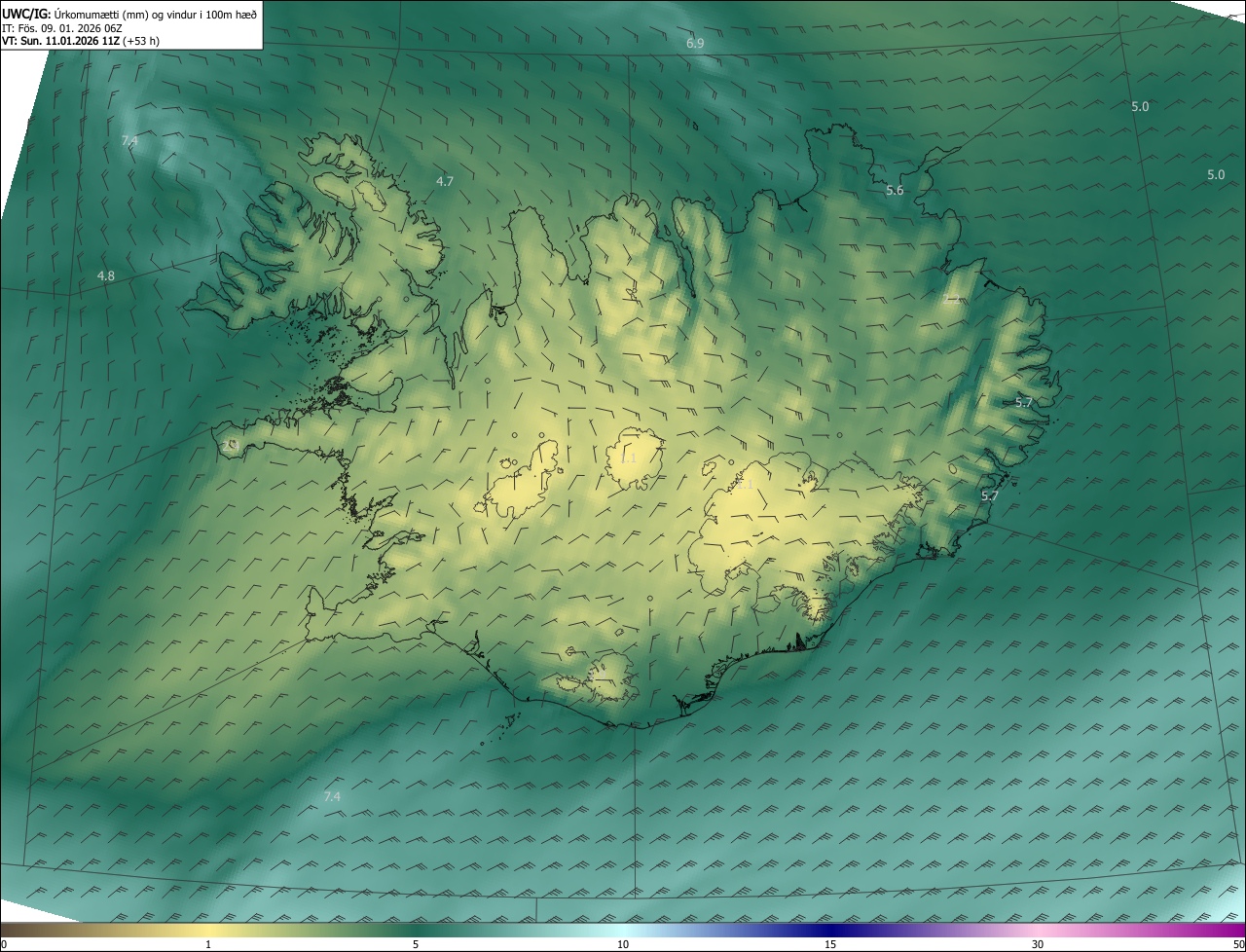This screenshot has width=1246, height=952.
Task: Select the color scale tick label 15
Action: (x=830, y=945)
